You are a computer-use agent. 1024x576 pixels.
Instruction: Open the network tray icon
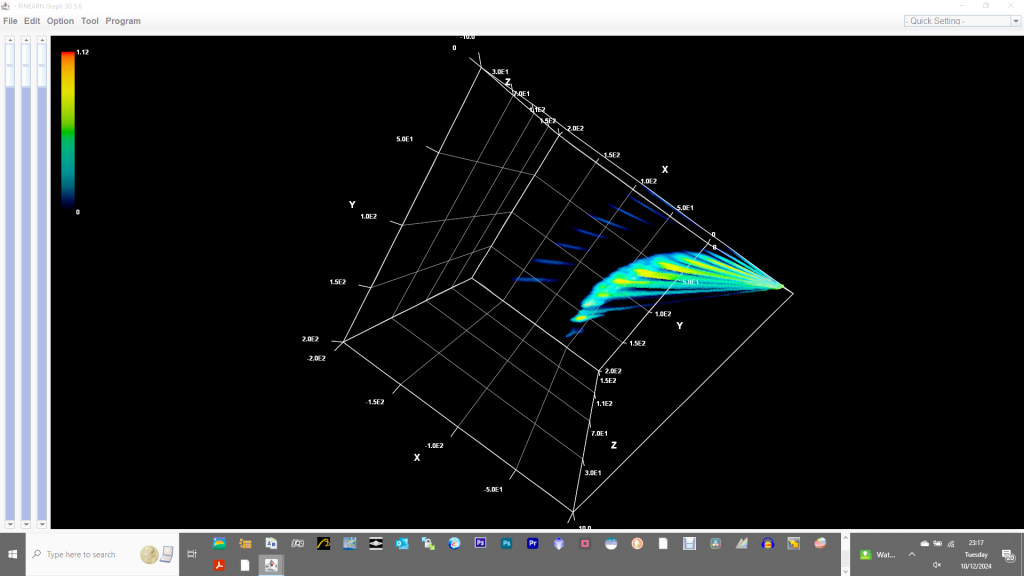(951, 543)
